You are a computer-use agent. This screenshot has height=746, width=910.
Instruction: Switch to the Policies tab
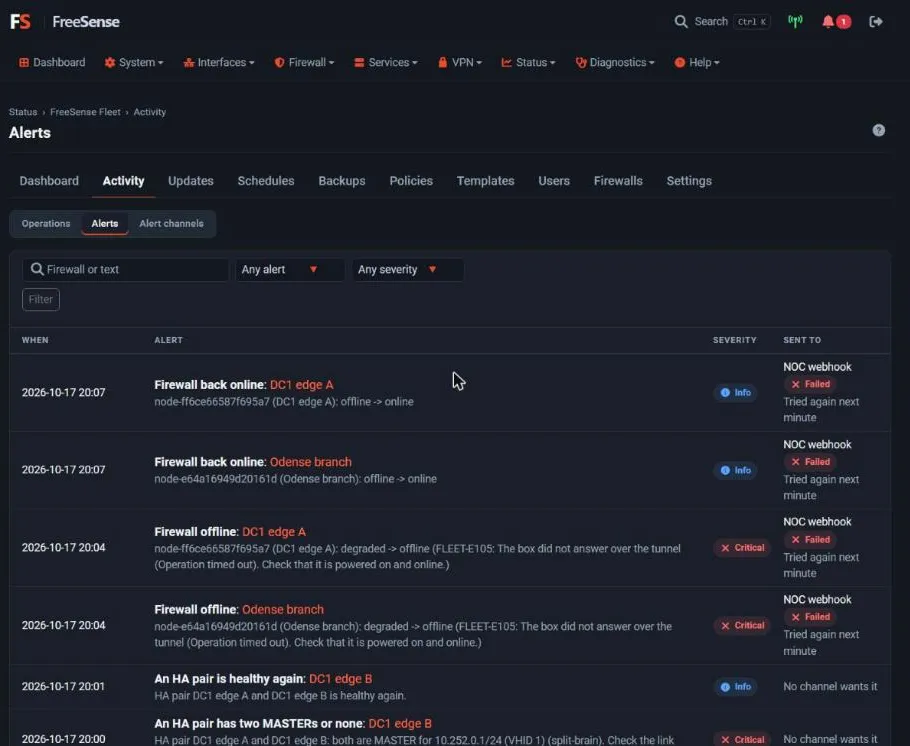pyautogui.click(x=411, y=181)
